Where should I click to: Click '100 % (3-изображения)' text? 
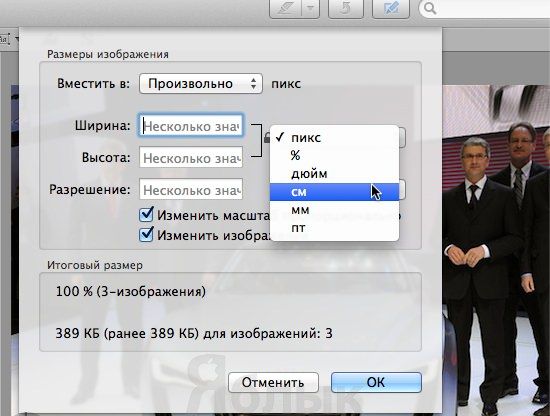130,291
